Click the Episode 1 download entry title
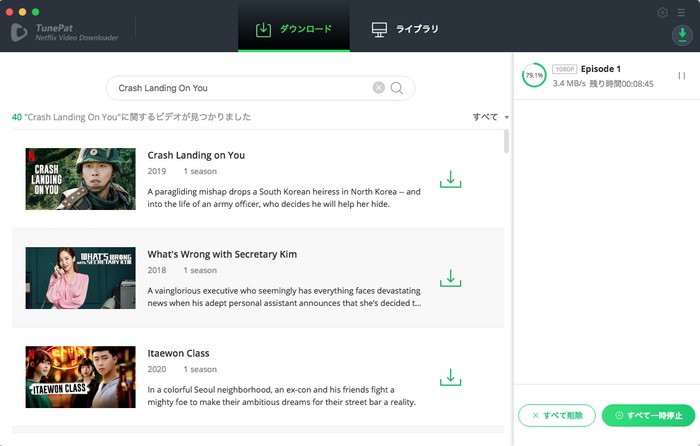700x446 pixels. tap(600, 69)
